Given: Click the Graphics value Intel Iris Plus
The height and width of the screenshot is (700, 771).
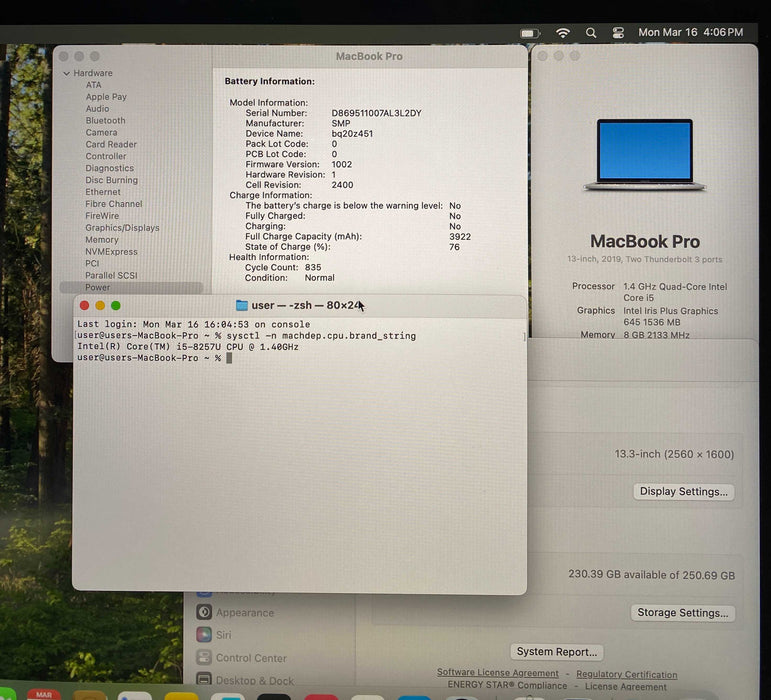Looking at the screenshot, I should [x=671, y=317].
